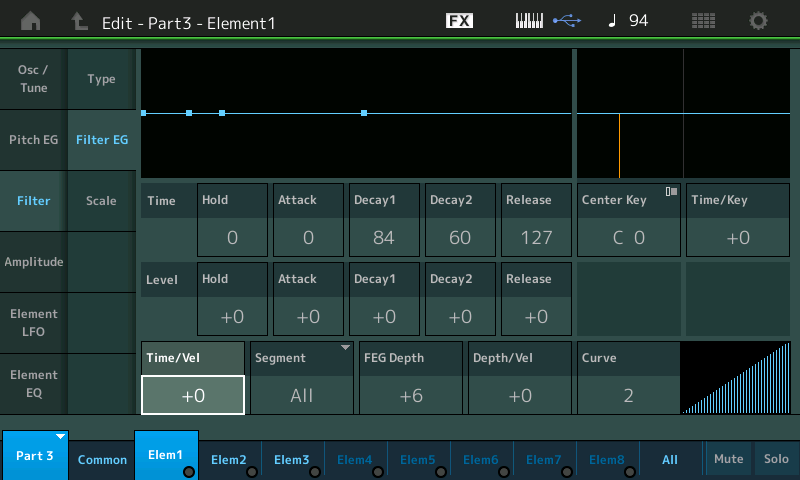Open the grid utility icon
800x480 pixels.
[x=703, y=21]
